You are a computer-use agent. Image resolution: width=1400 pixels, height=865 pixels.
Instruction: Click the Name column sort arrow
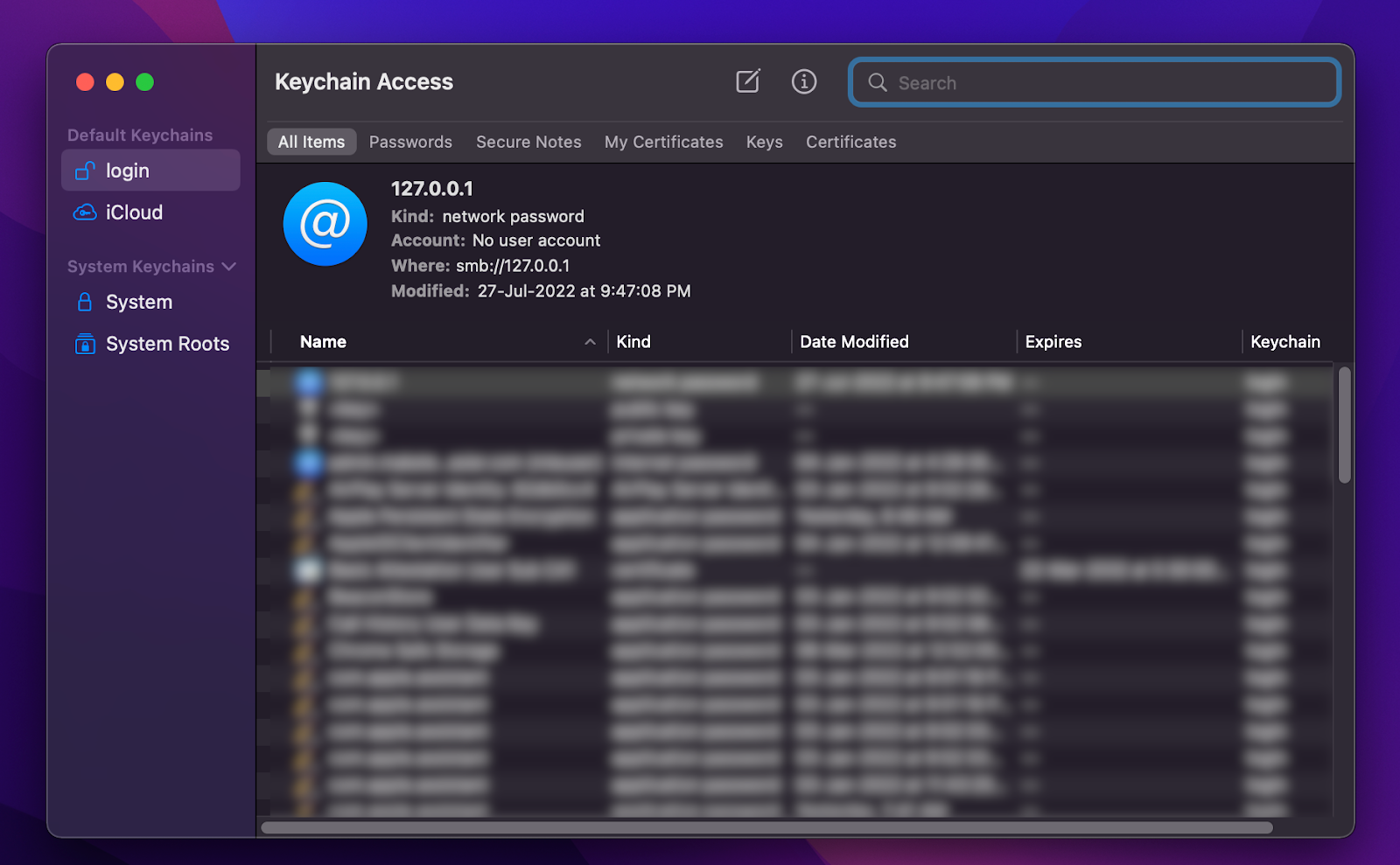(x=590, y=342)
